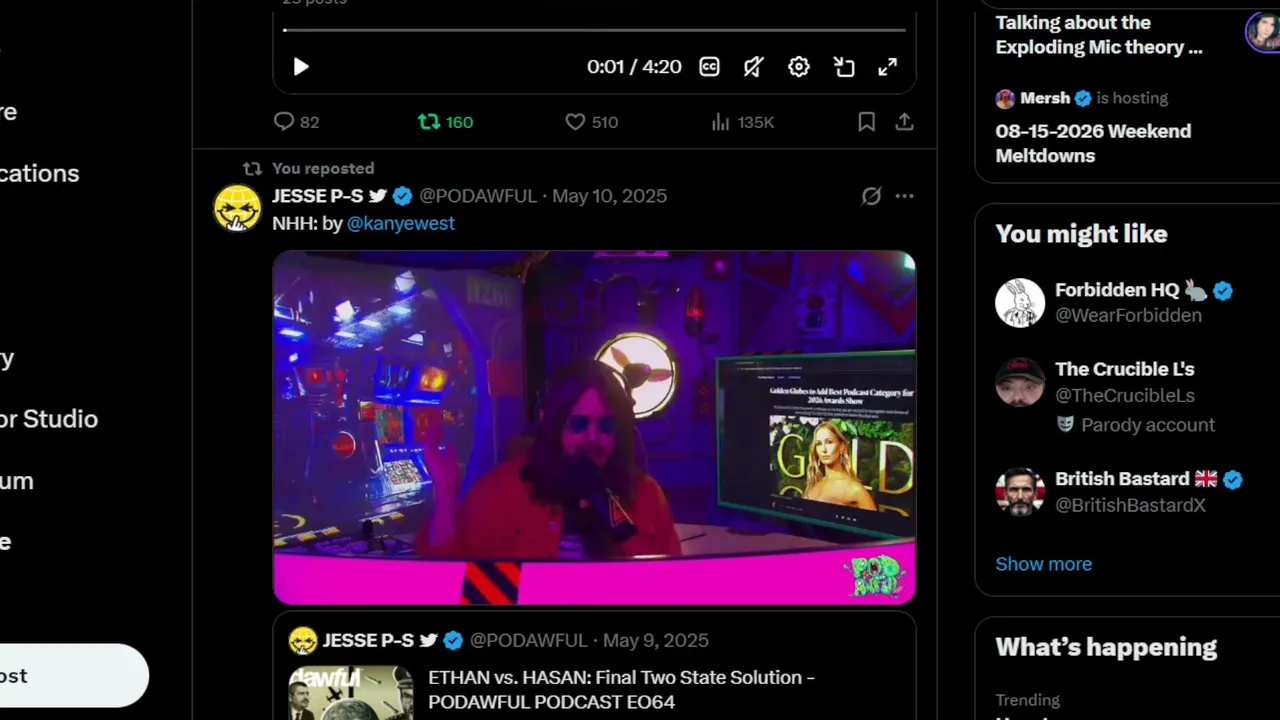Like the post with 510 likes
1280x720 pixels.
coord(591,122)
